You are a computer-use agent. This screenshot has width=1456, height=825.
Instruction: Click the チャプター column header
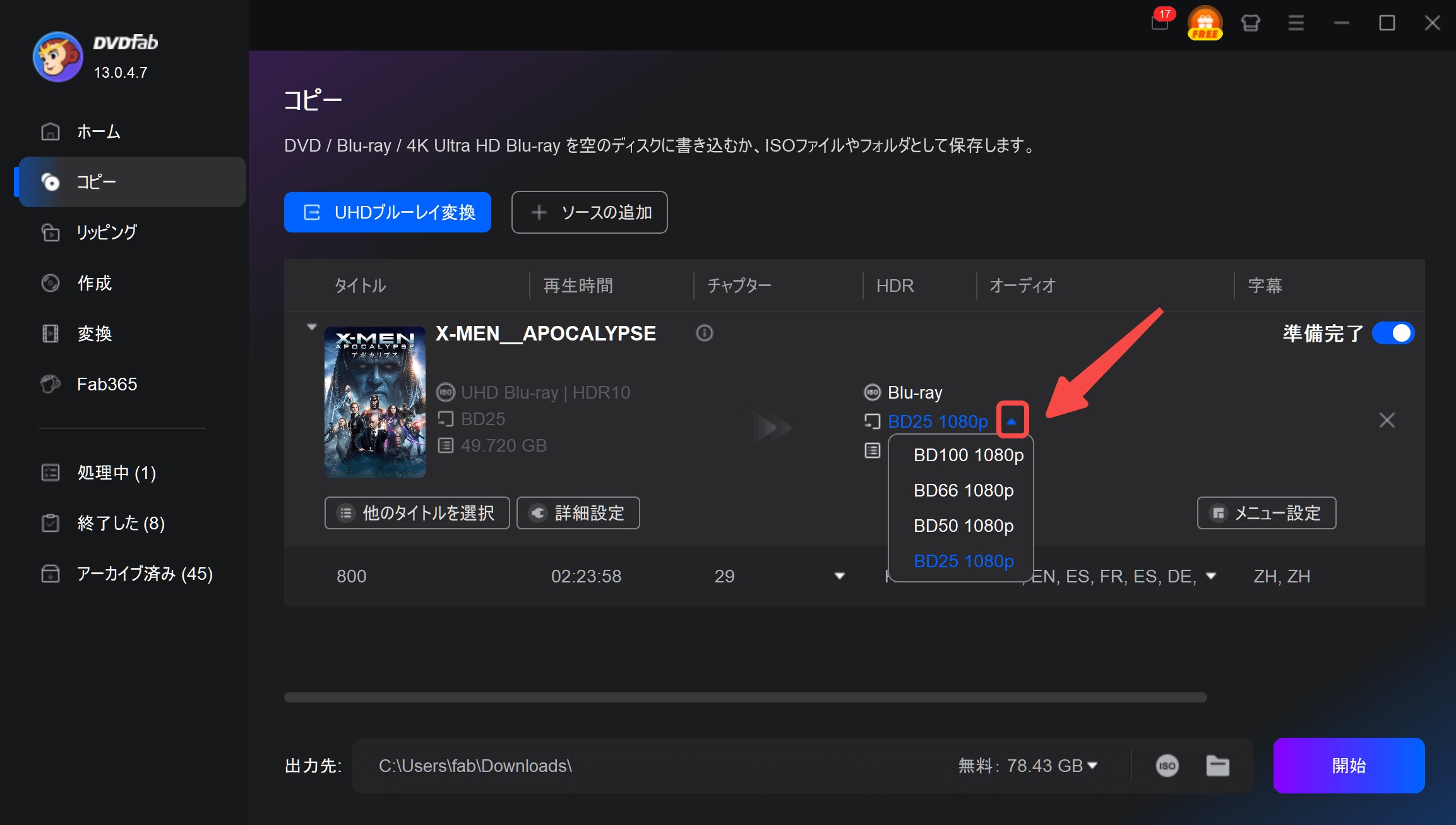coord(739,286)
